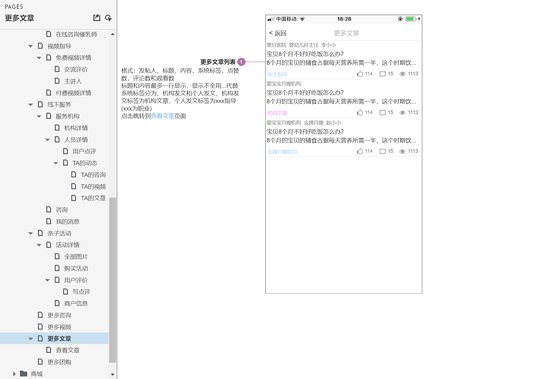Viewport: 550px width, 379px height.
Task: Open the 用户点评 page in the tree
Action: (84, 151)
